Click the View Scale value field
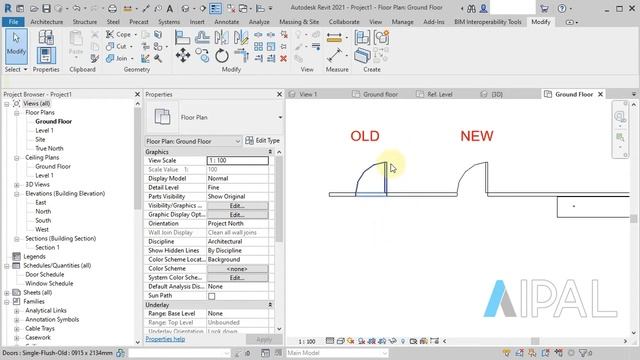Screen dimensions: 640x360 [x=238, y=161]
